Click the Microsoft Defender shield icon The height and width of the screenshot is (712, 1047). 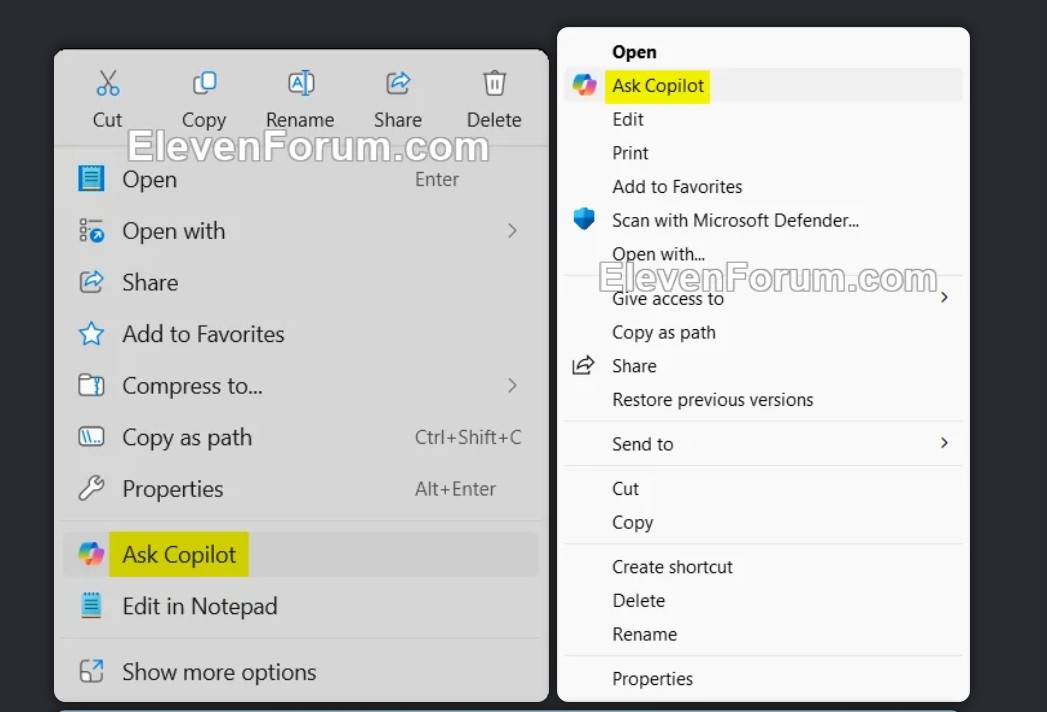584,219
